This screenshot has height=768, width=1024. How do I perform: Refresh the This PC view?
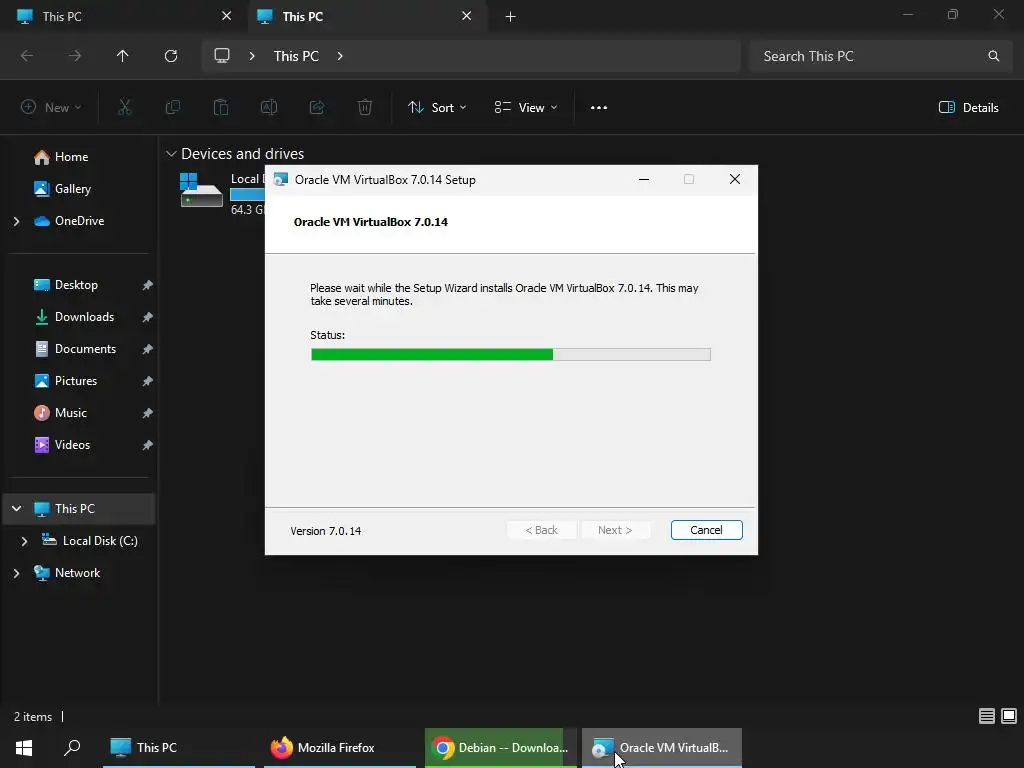pyautogui.click(x=171, y=56)
